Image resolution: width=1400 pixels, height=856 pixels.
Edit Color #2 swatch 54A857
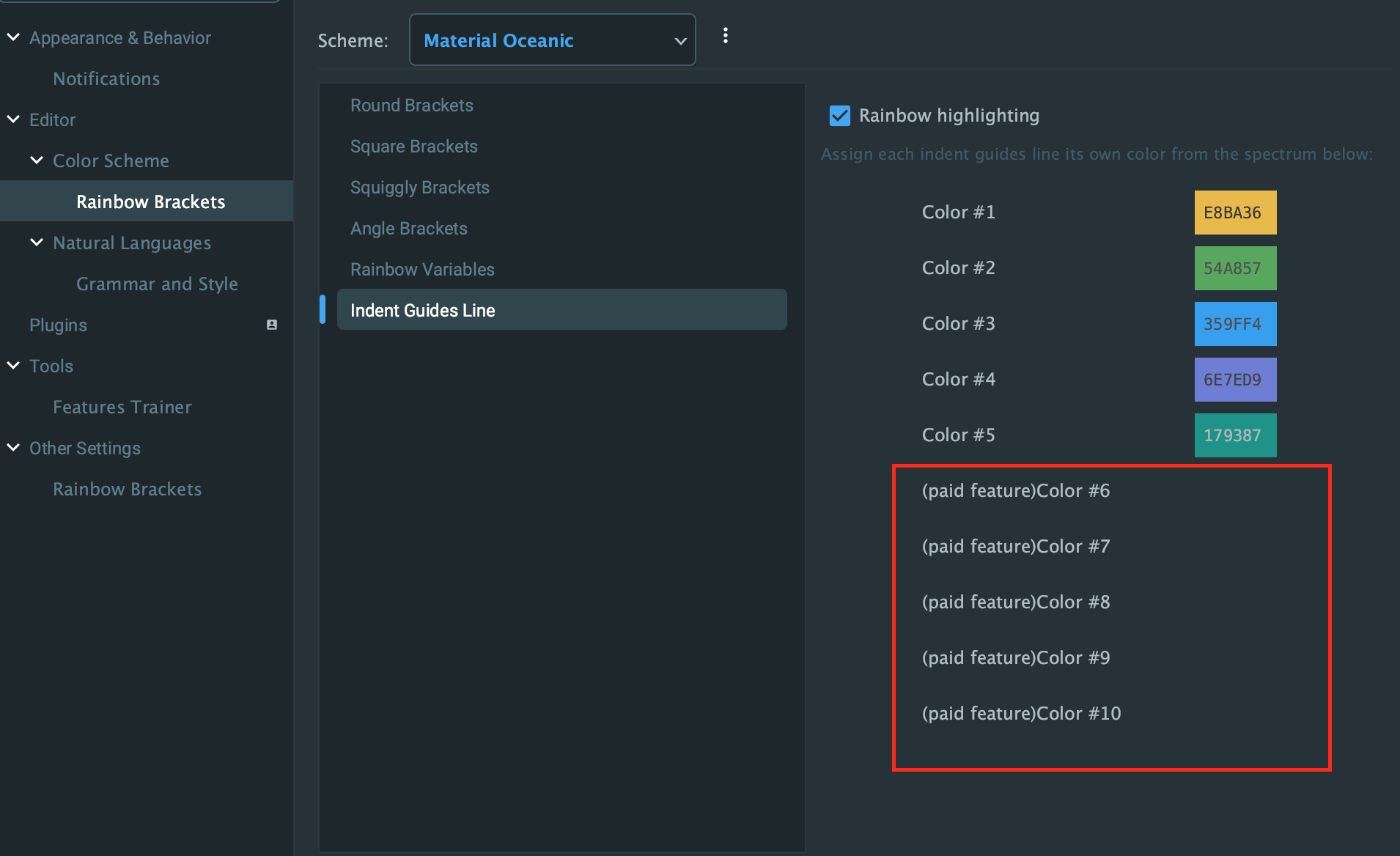coord(1234,267)
